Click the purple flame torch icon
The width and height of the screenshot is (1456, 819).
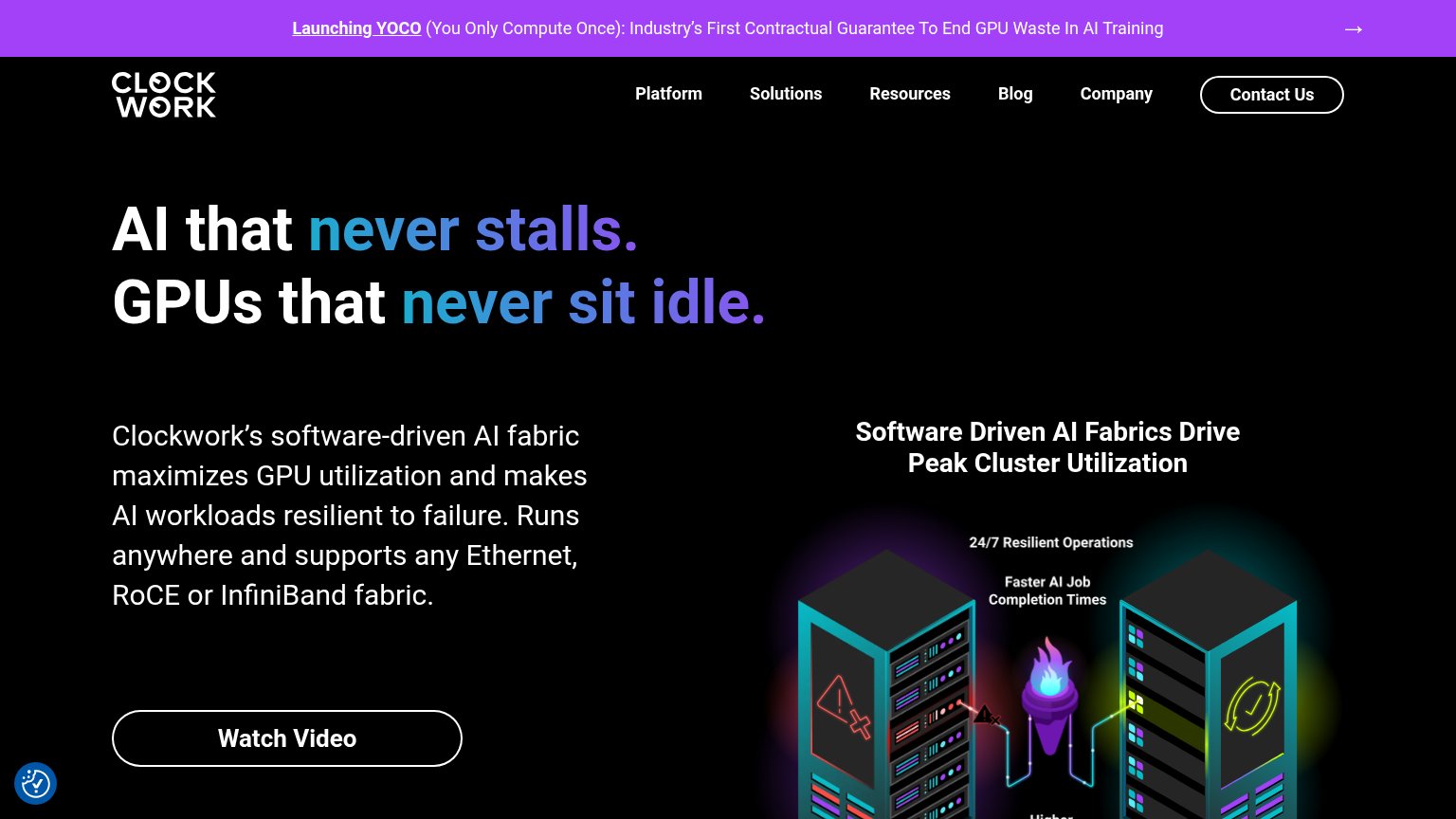coord(1048,696)
